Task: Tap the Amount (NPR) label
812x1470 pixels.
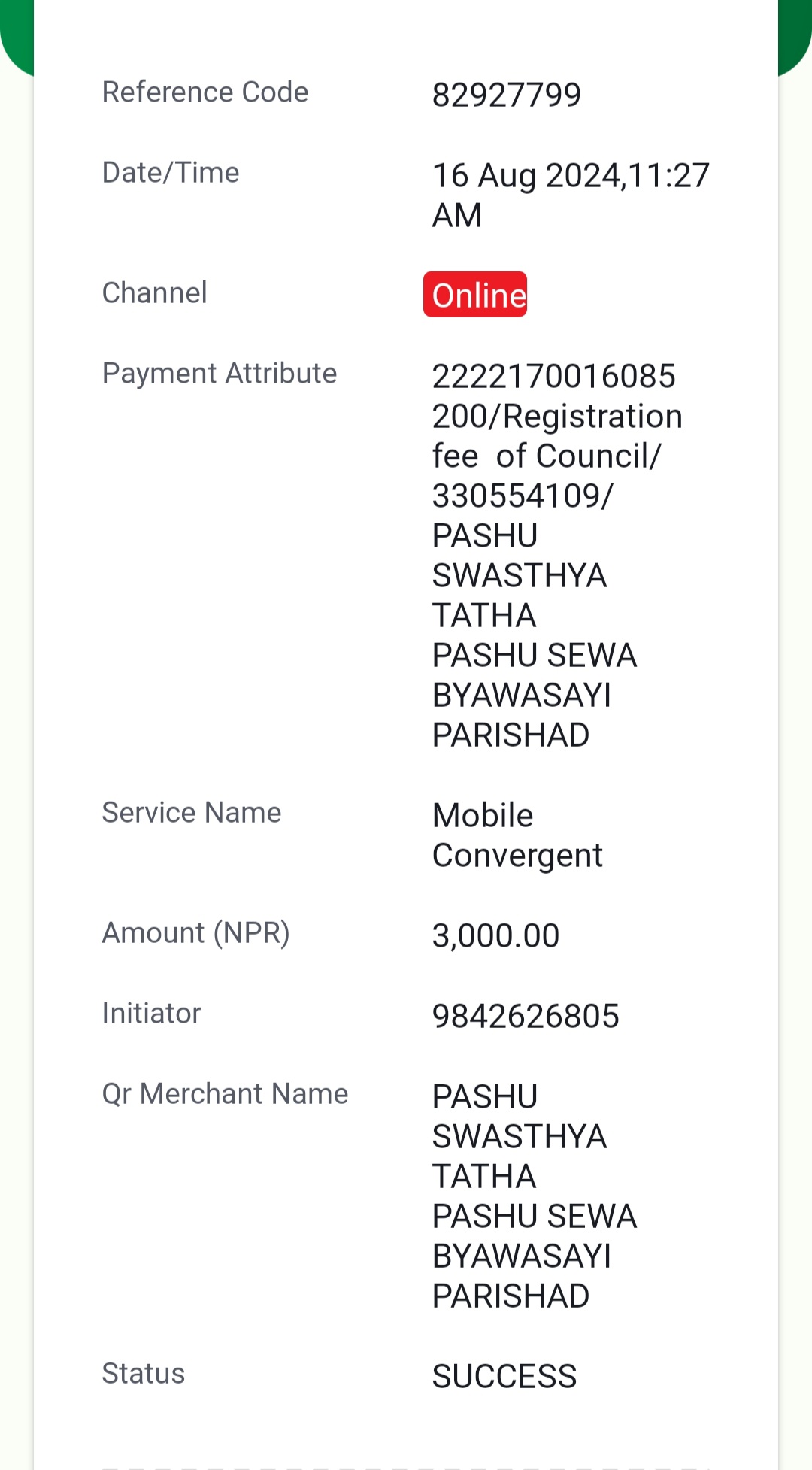Action: pyautogui.click(x=196, y=933)
